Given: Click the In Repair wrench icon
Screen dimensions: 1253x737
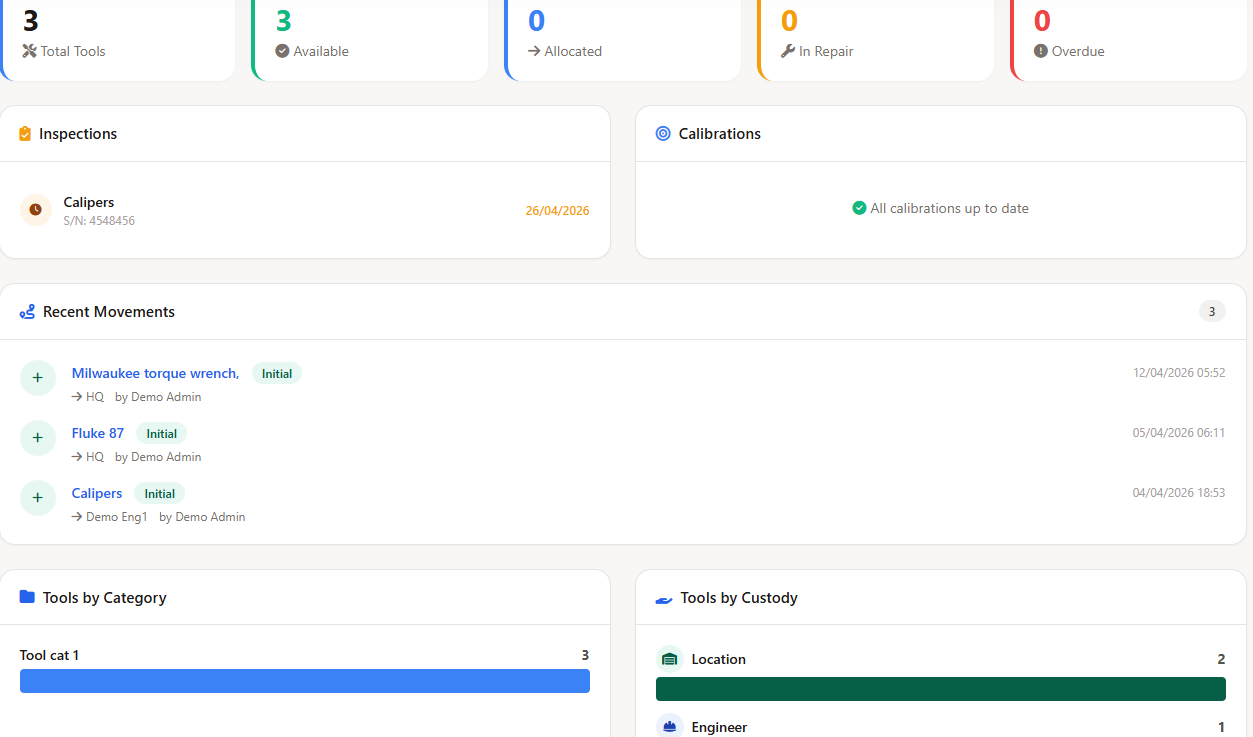Looking at the screenshot, I should tap(788, 51).
